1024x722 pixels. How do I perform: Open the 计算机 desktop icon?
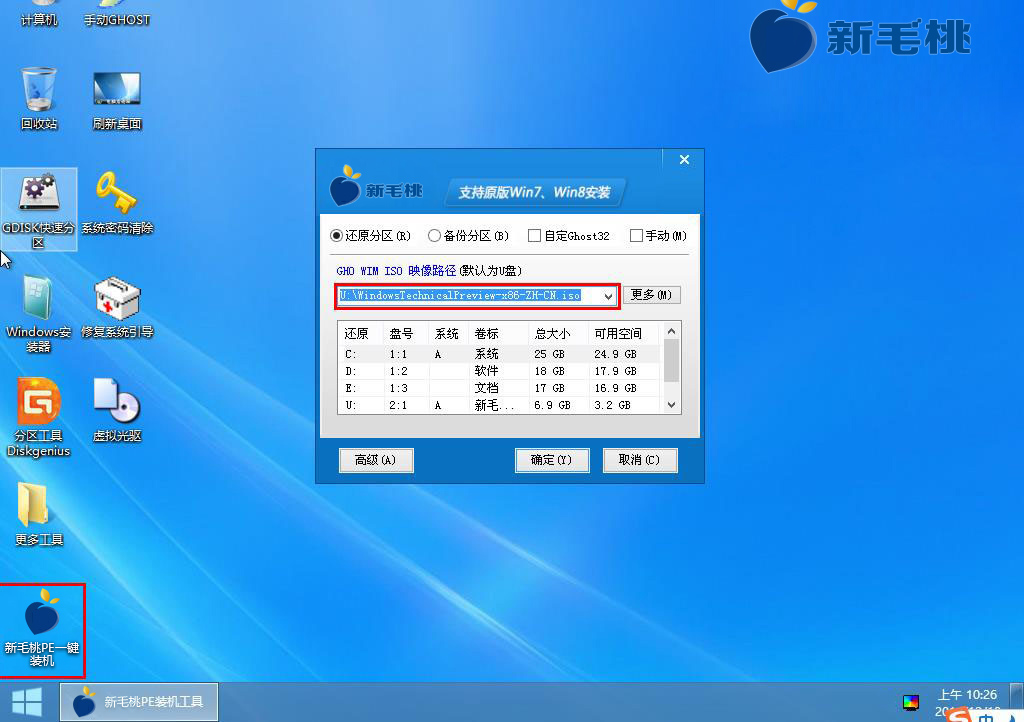[39, 14]
